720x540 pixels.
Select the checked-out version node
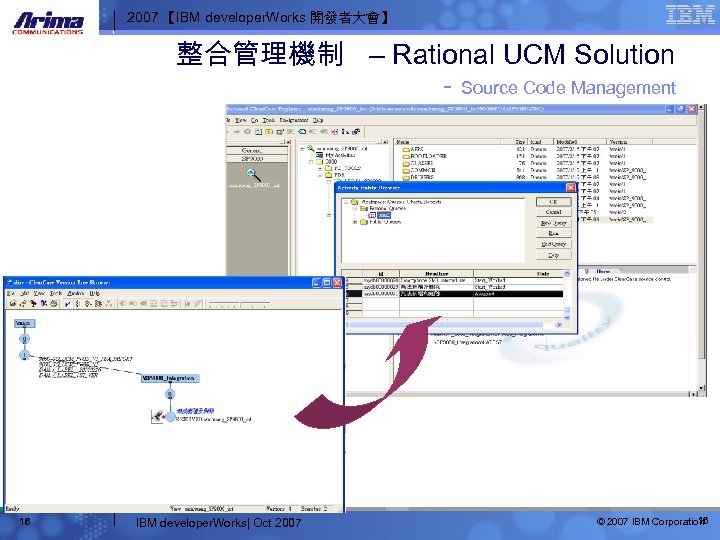(170, 417)
